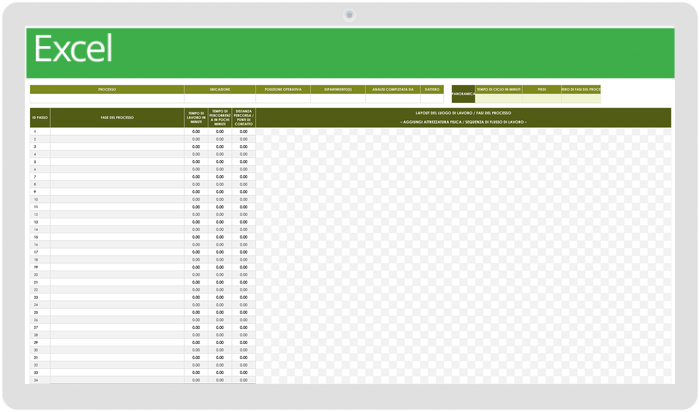This screenshot has height=412, width=700.
Task: Select the empty cell under DATTERO
Action: 432,98
